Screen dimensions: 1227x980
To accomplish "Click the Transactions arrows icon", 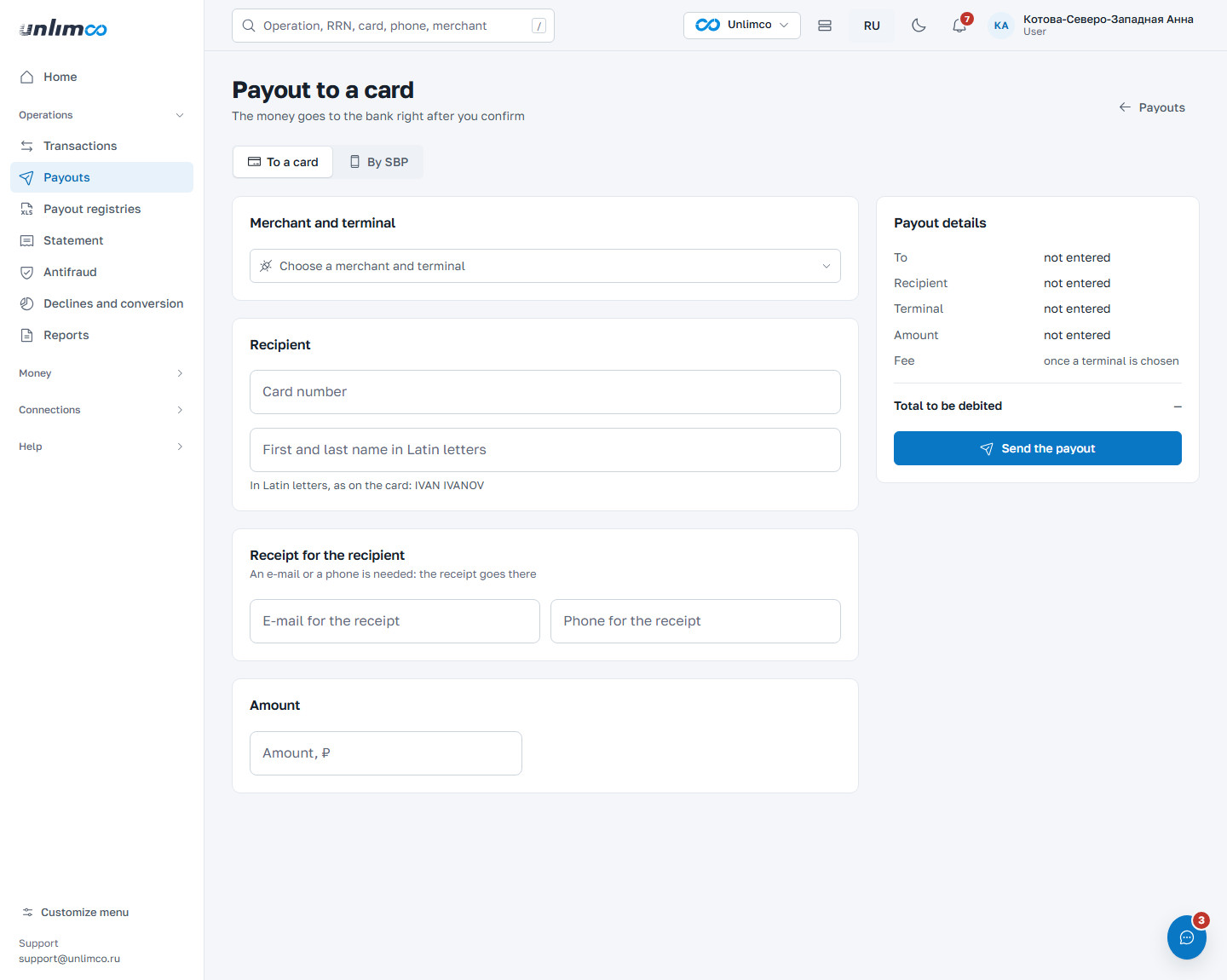I will point(26,146).
